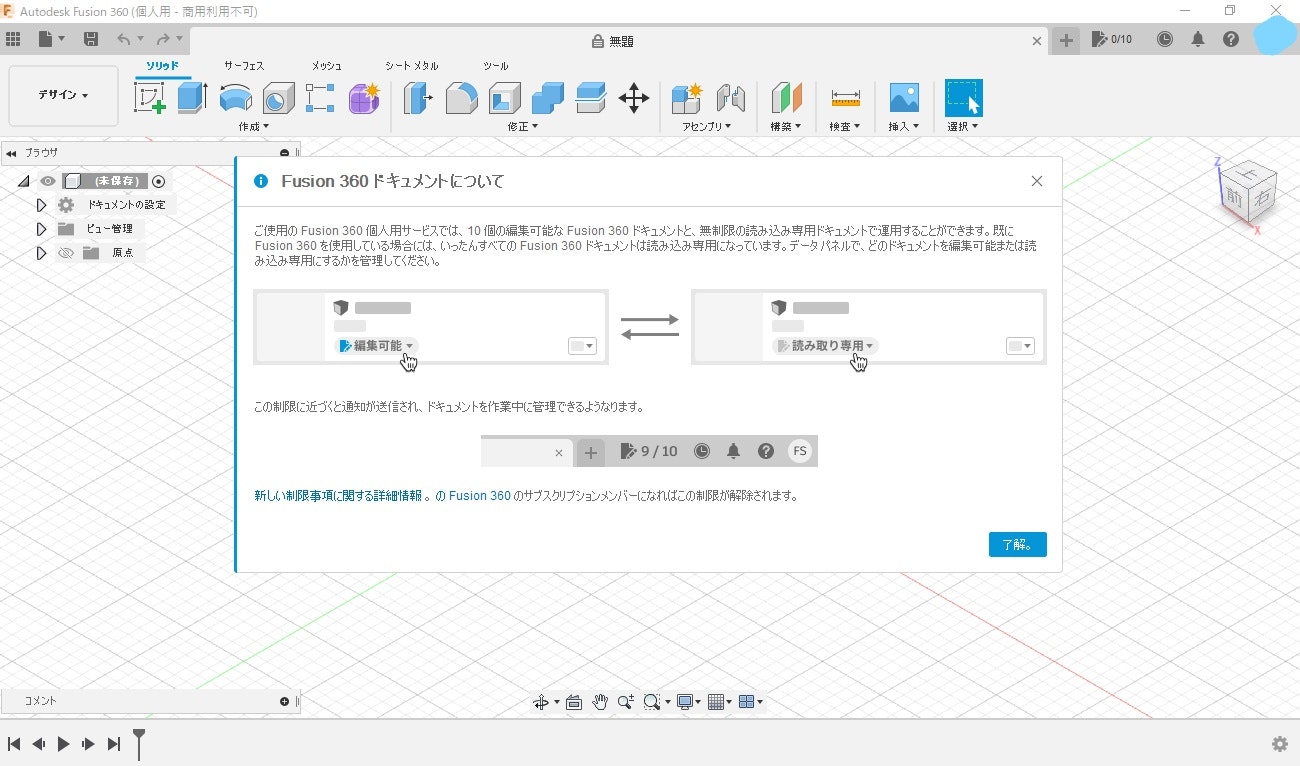Click the Insert image icon
Screen dimensions: 1300x766
tap(904, 98)
